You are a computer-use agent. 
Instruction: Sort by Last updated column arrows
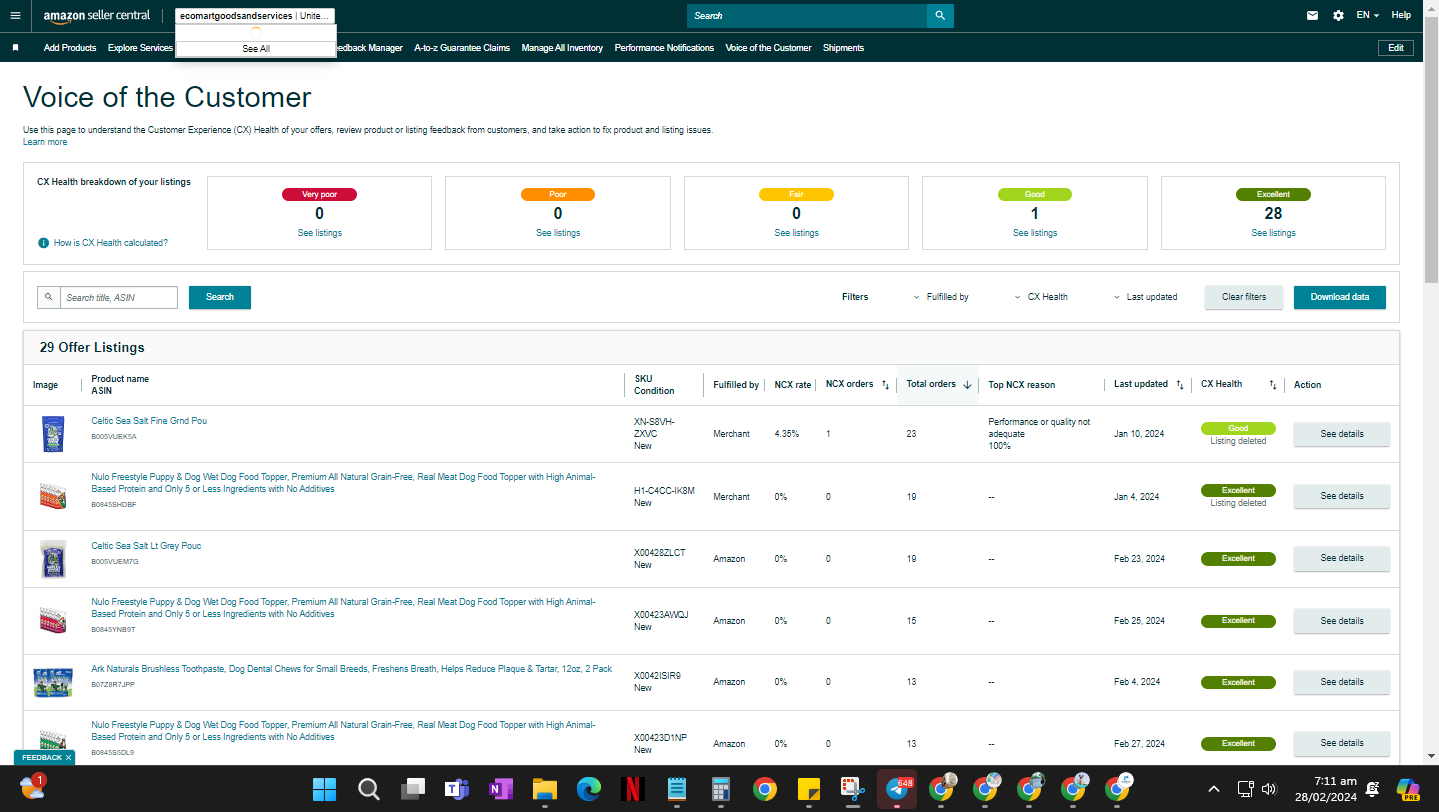[1180, 385]
